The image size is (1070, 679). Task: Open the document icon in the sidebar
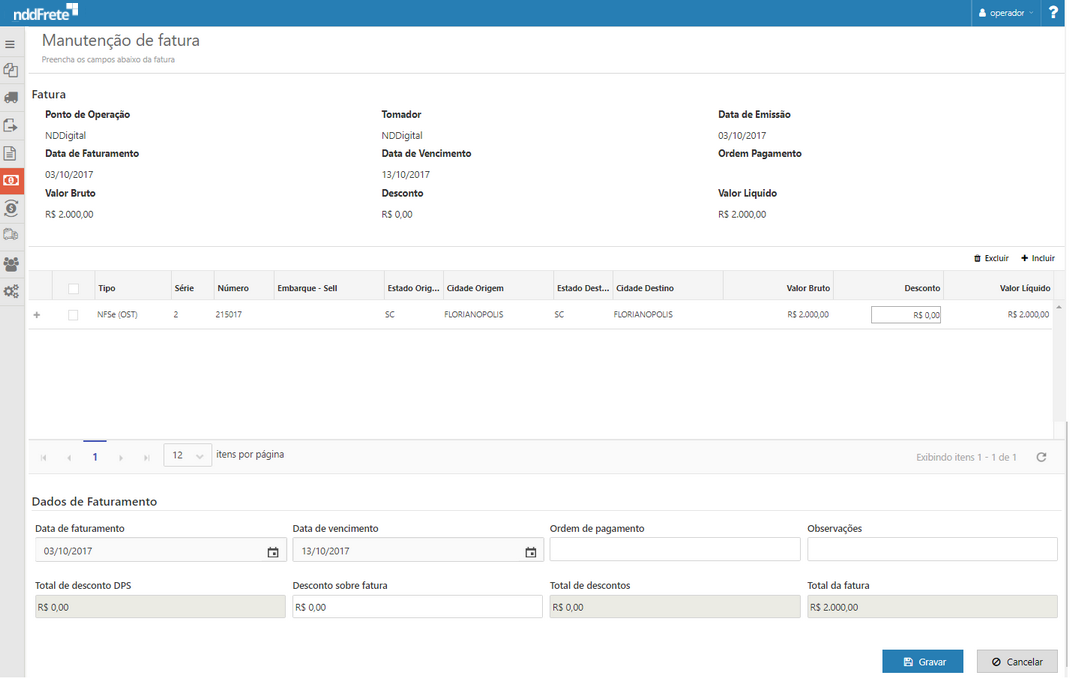tap(11, 153)
